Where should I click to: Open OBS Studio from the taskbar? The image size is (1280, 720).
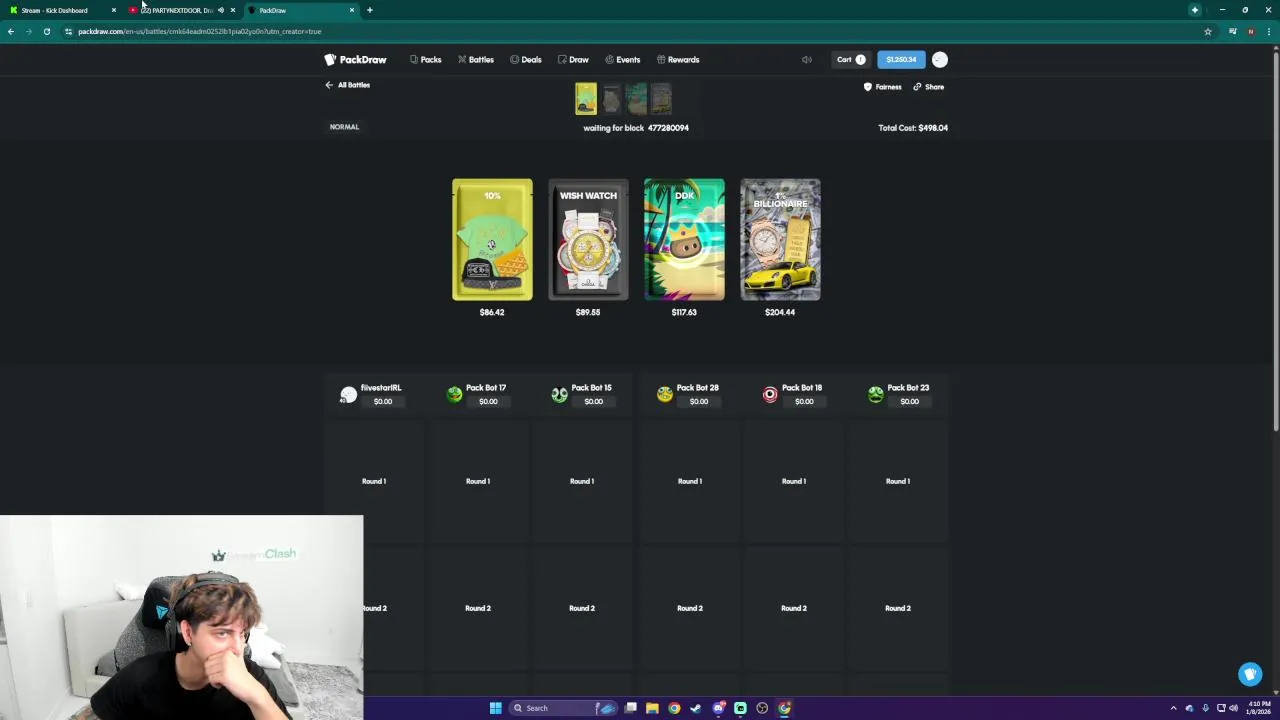(x=762, y=708)
